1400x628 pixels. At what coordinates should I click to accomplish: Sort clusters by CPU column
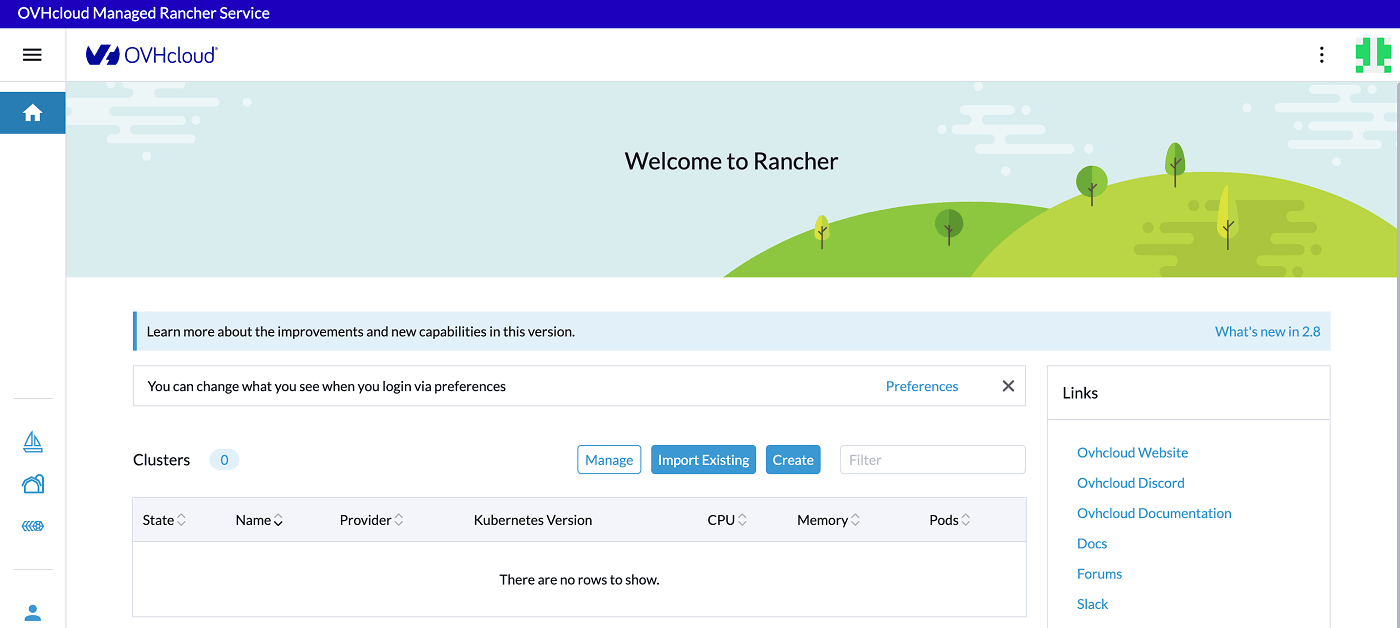727,520
